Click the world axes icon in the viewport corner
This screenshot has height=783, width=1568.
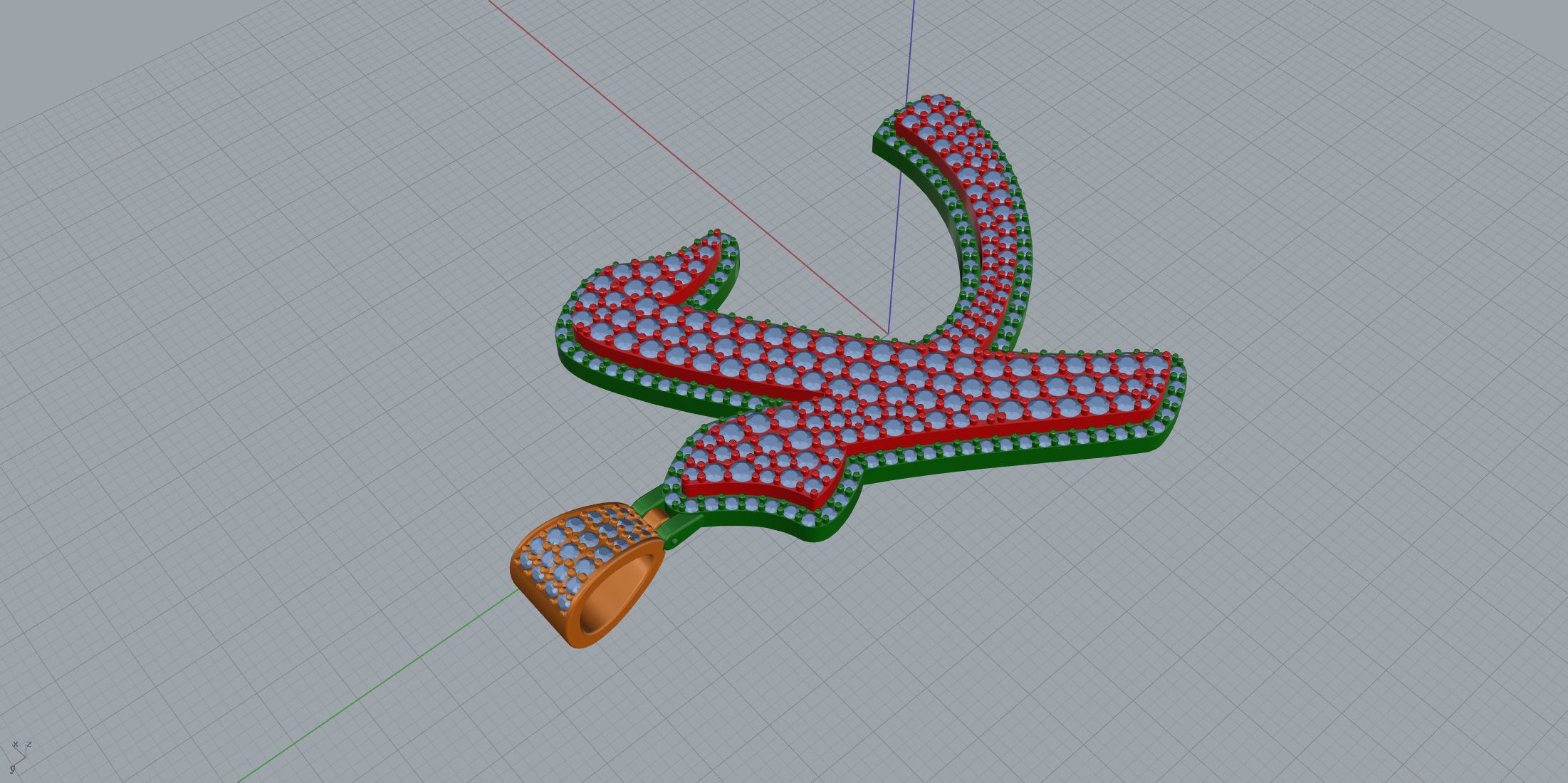pos(19,757)
